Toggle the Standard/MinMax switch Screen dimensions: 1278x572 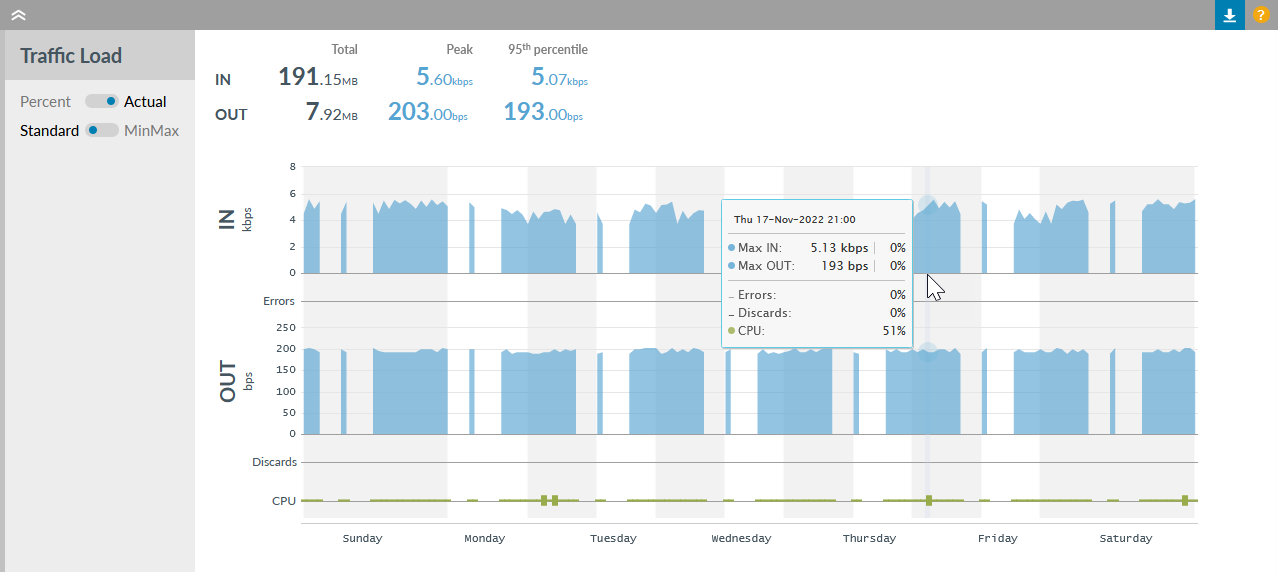tap(101, 130)
